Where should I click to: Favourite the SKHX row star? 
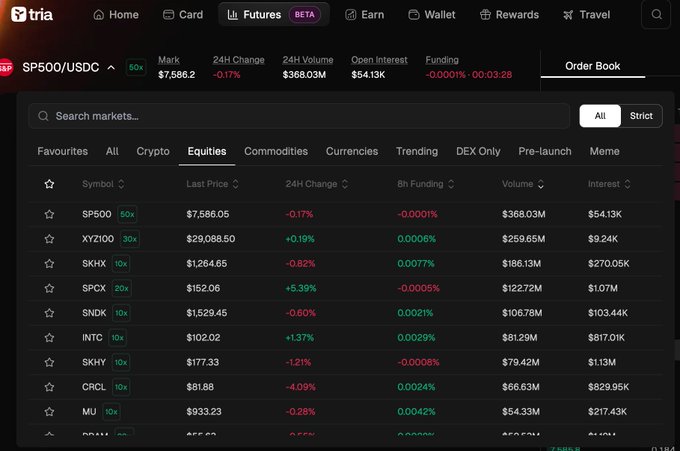click(x=49, y=264)
